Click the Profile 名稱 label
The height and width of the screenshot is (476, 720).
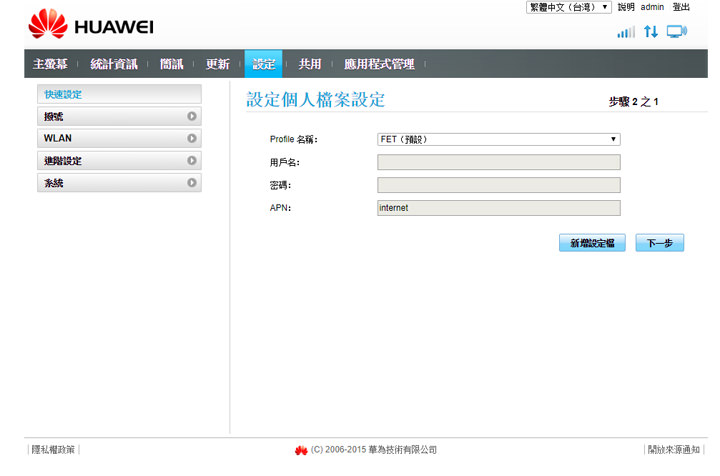[293, 140]
